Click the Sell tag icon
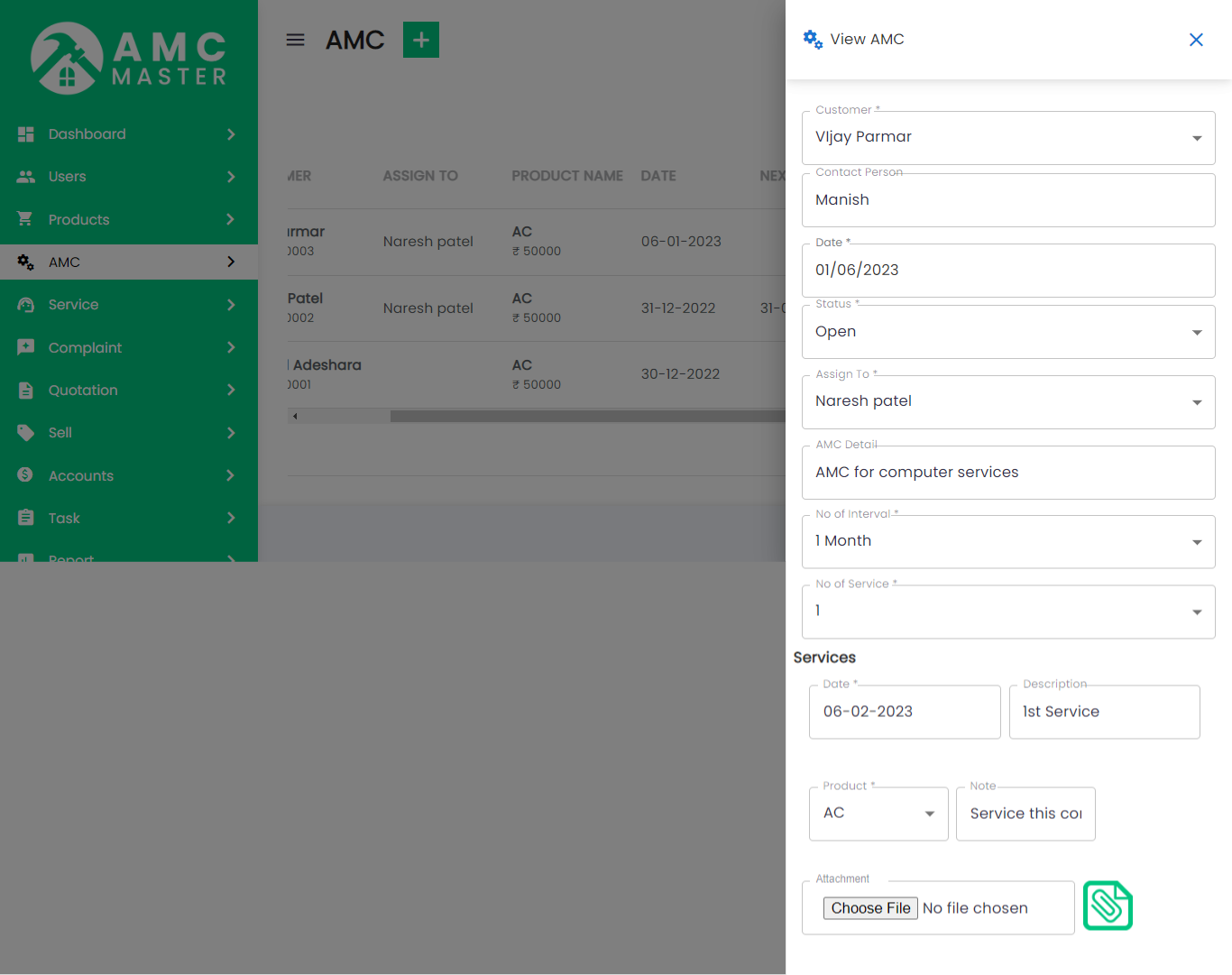 pos(26,433)
